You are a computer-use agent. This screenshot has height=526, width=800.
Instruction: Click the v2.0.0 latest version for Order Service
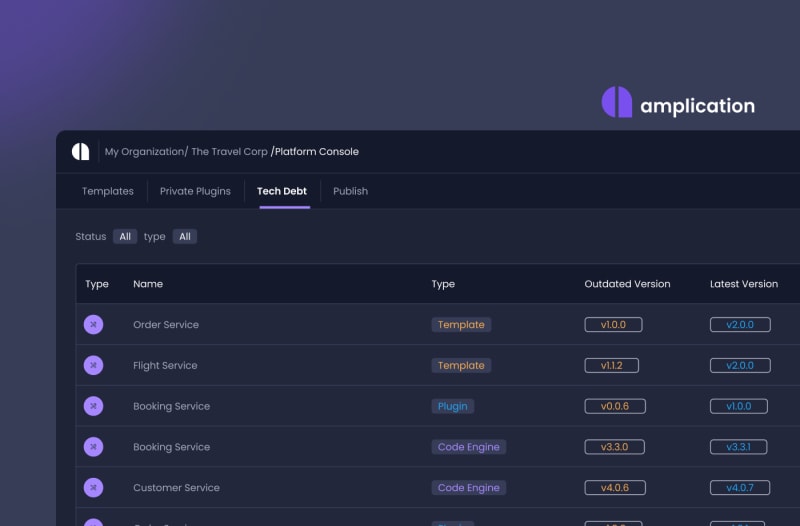click(740, 325)
